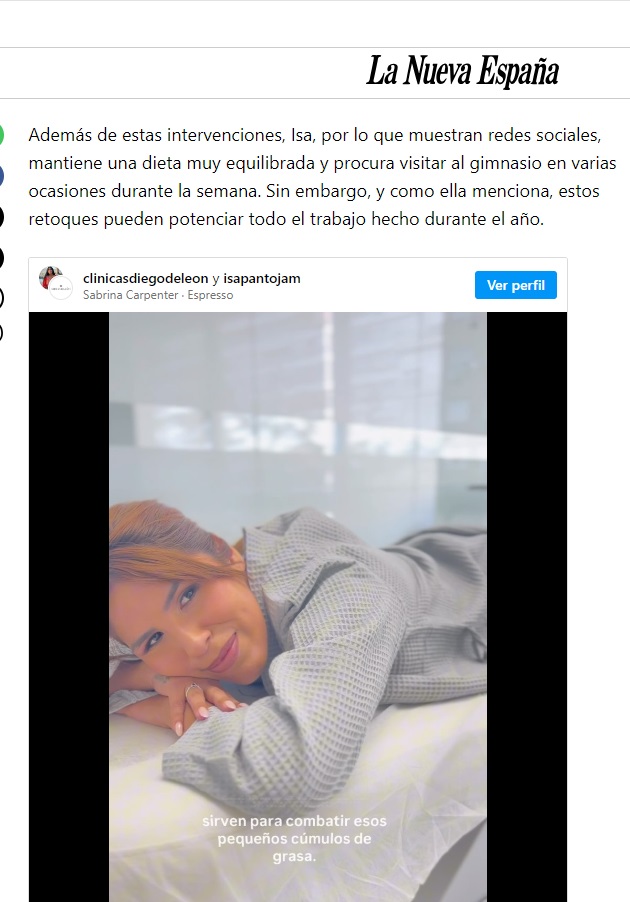Click the lower black circular share icon
630x902 pixels.
(1, 258)
